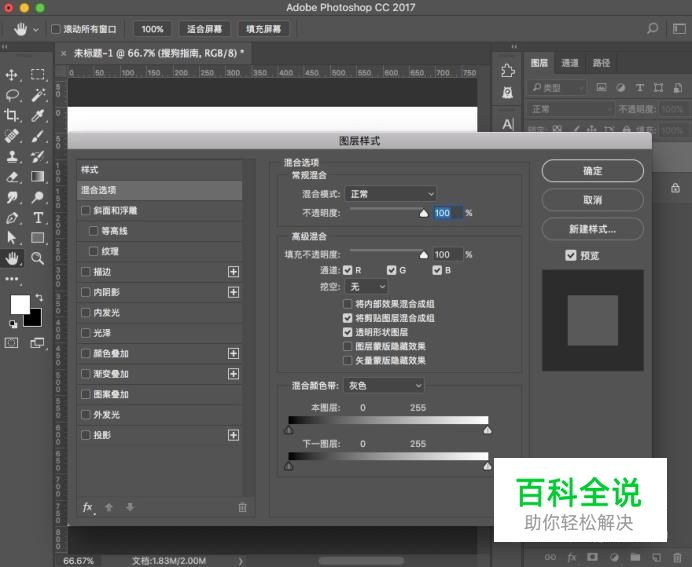The image size is (692, 567).
Task: Click the 确定 button
Action: [x=593, y=171]
